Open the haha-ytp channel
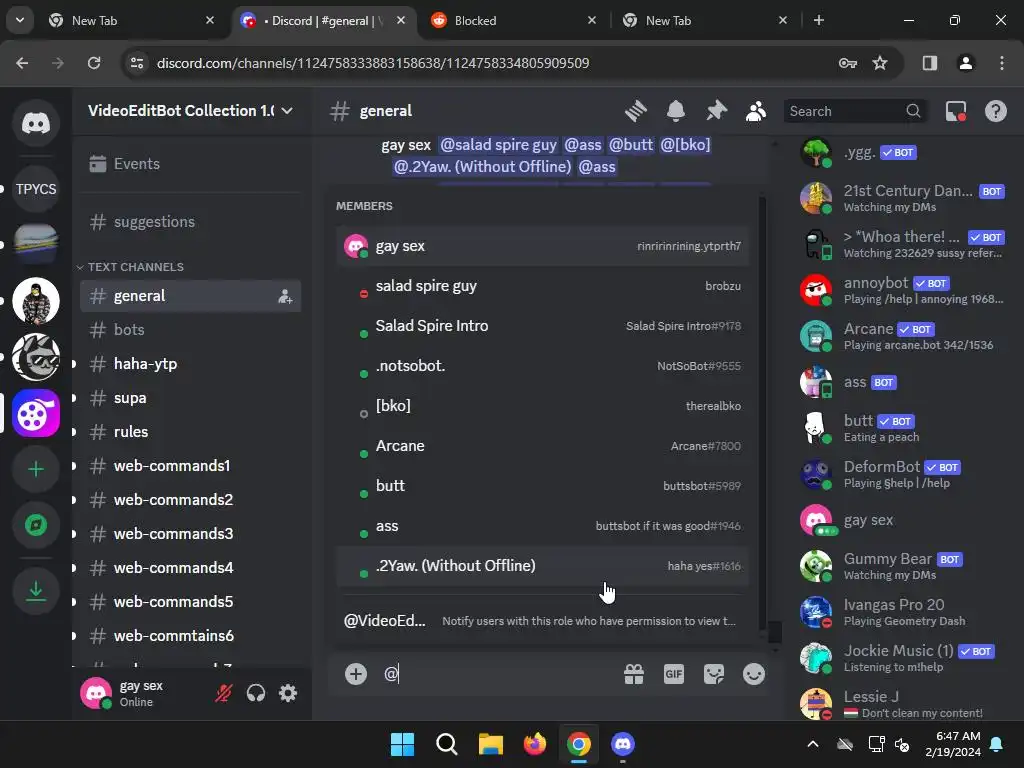 (191, 364)
